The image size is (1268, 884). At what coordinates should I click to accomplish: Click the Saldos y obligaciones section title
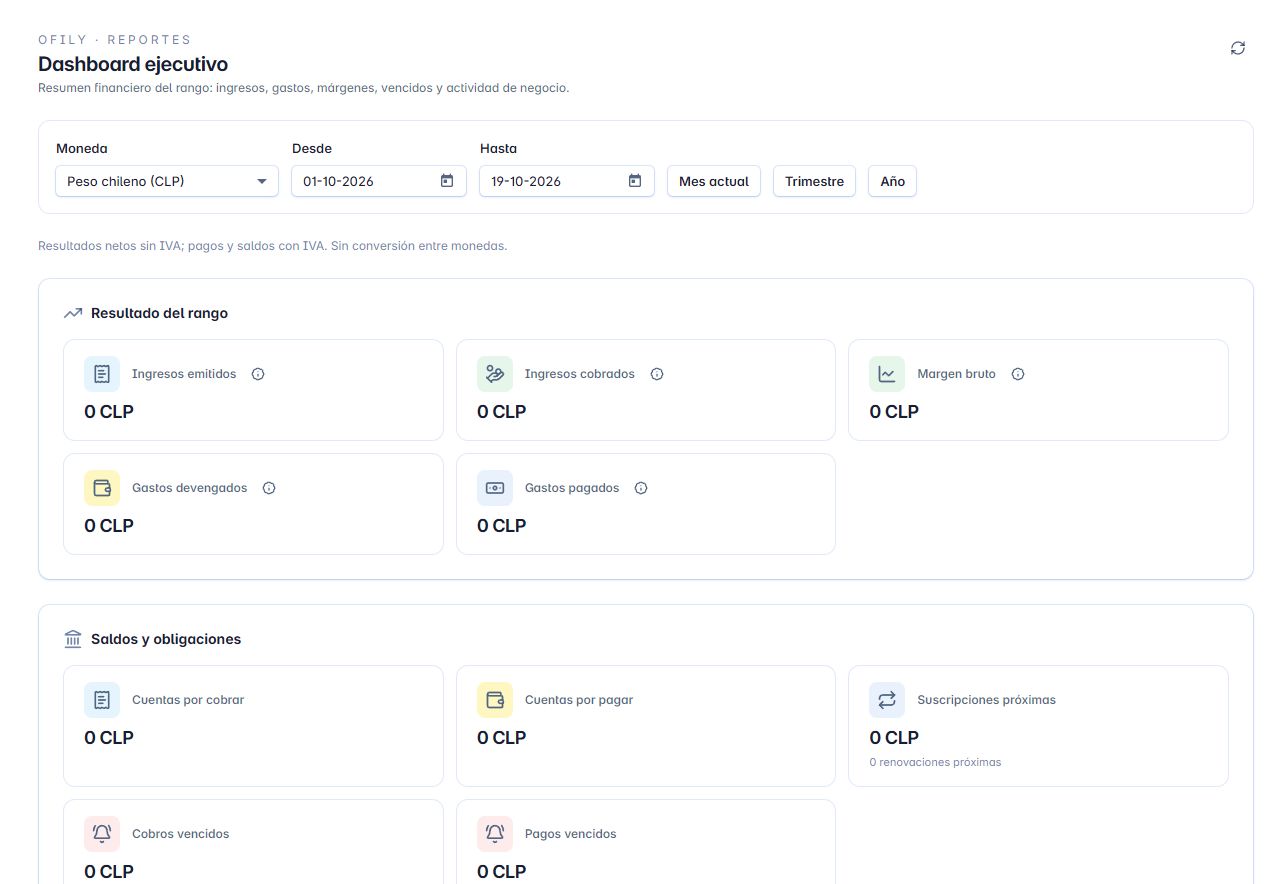pos(166,639)
